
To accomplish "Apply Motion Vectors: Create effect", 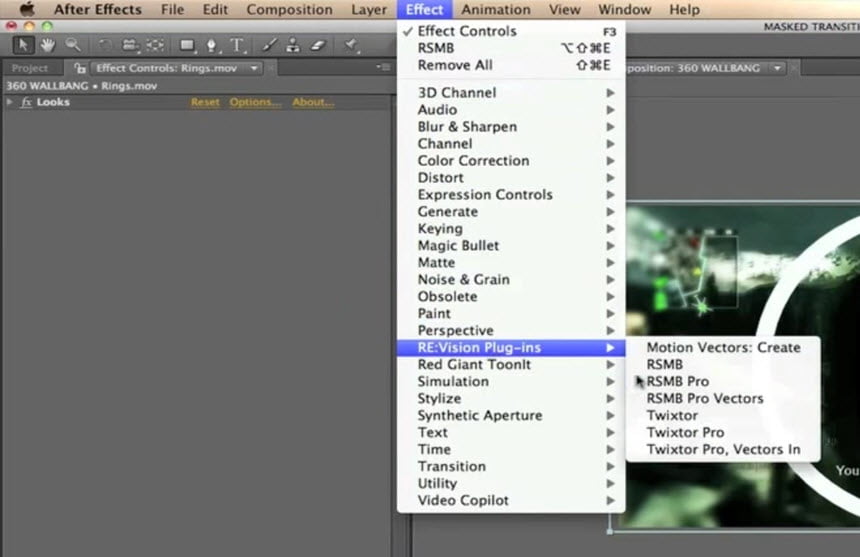I will pos(723,348).
